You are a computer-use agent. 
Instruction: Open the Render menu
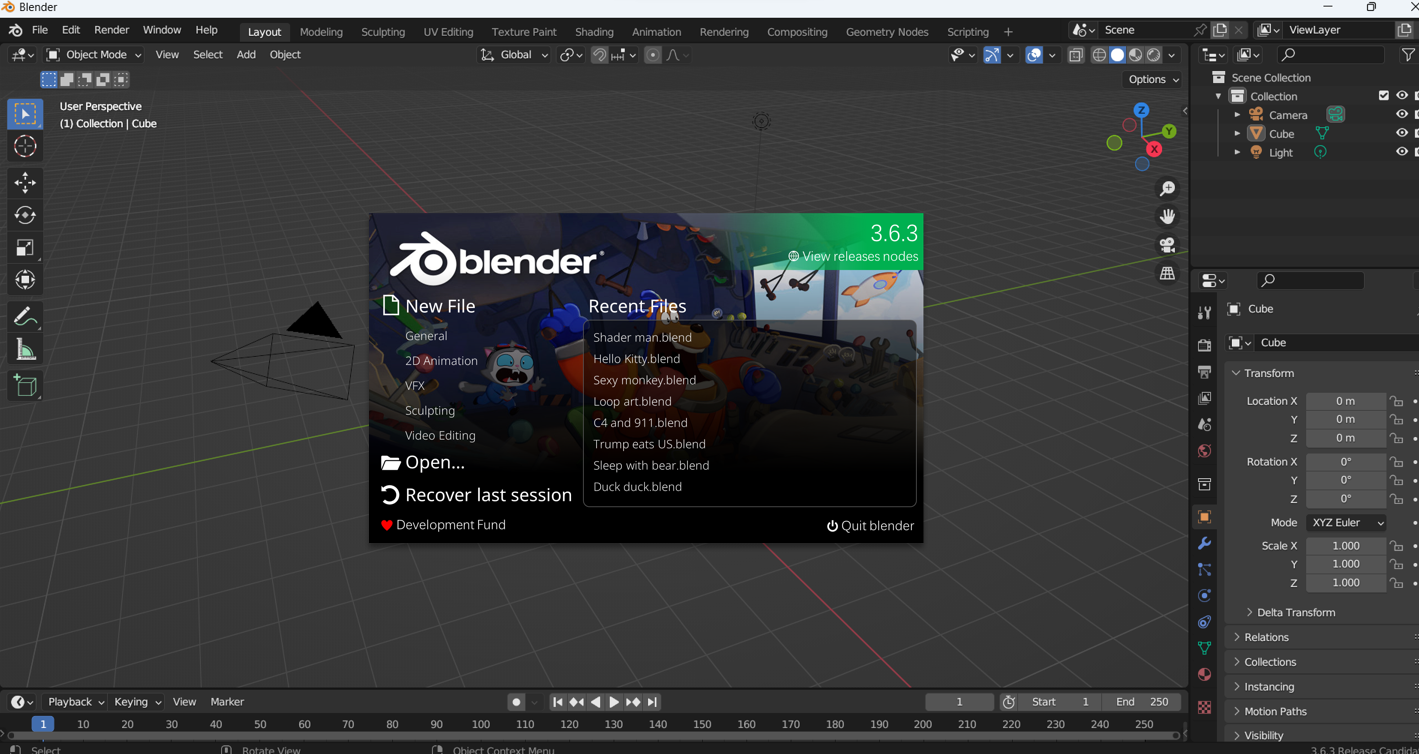click(111, 30)
